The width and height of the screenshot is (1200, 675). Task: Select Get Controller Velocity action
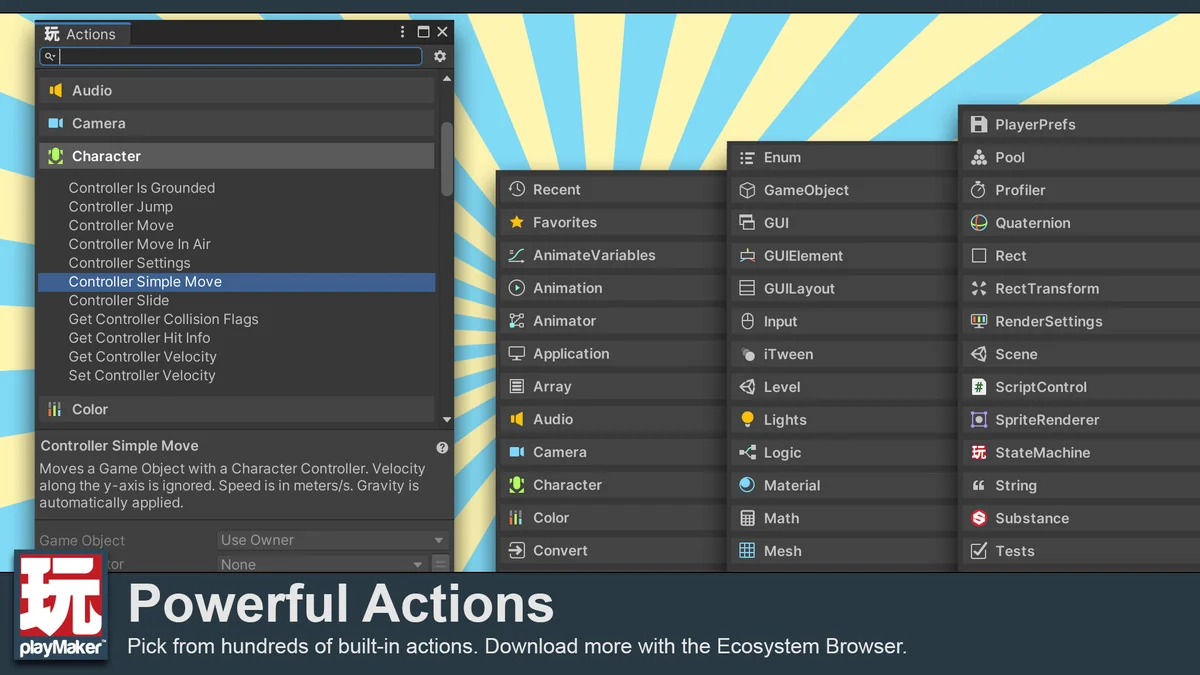click(142, 357)
